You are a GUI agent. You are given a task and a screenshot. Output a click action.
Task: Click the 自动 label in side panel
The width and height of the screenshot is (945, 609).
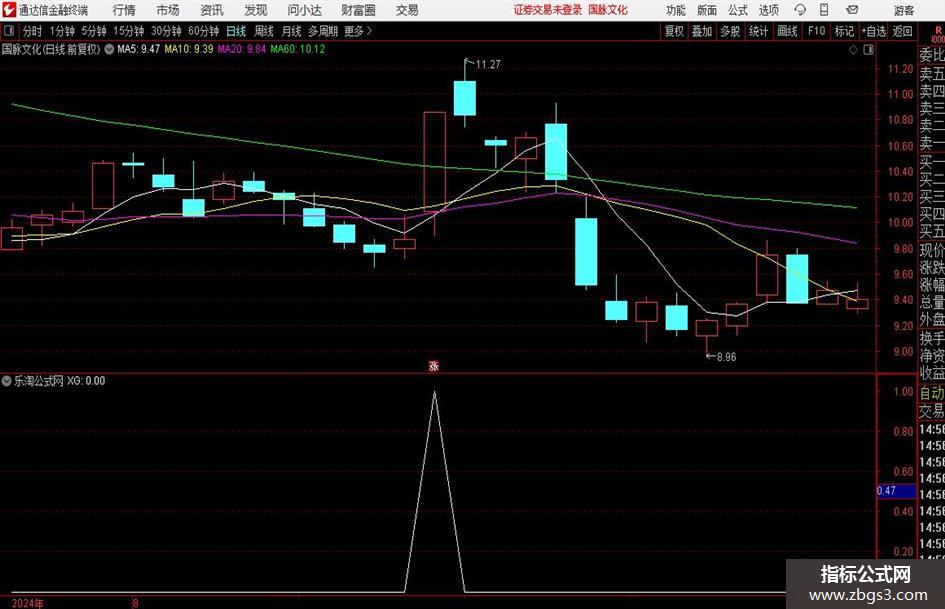coord(932,393)
